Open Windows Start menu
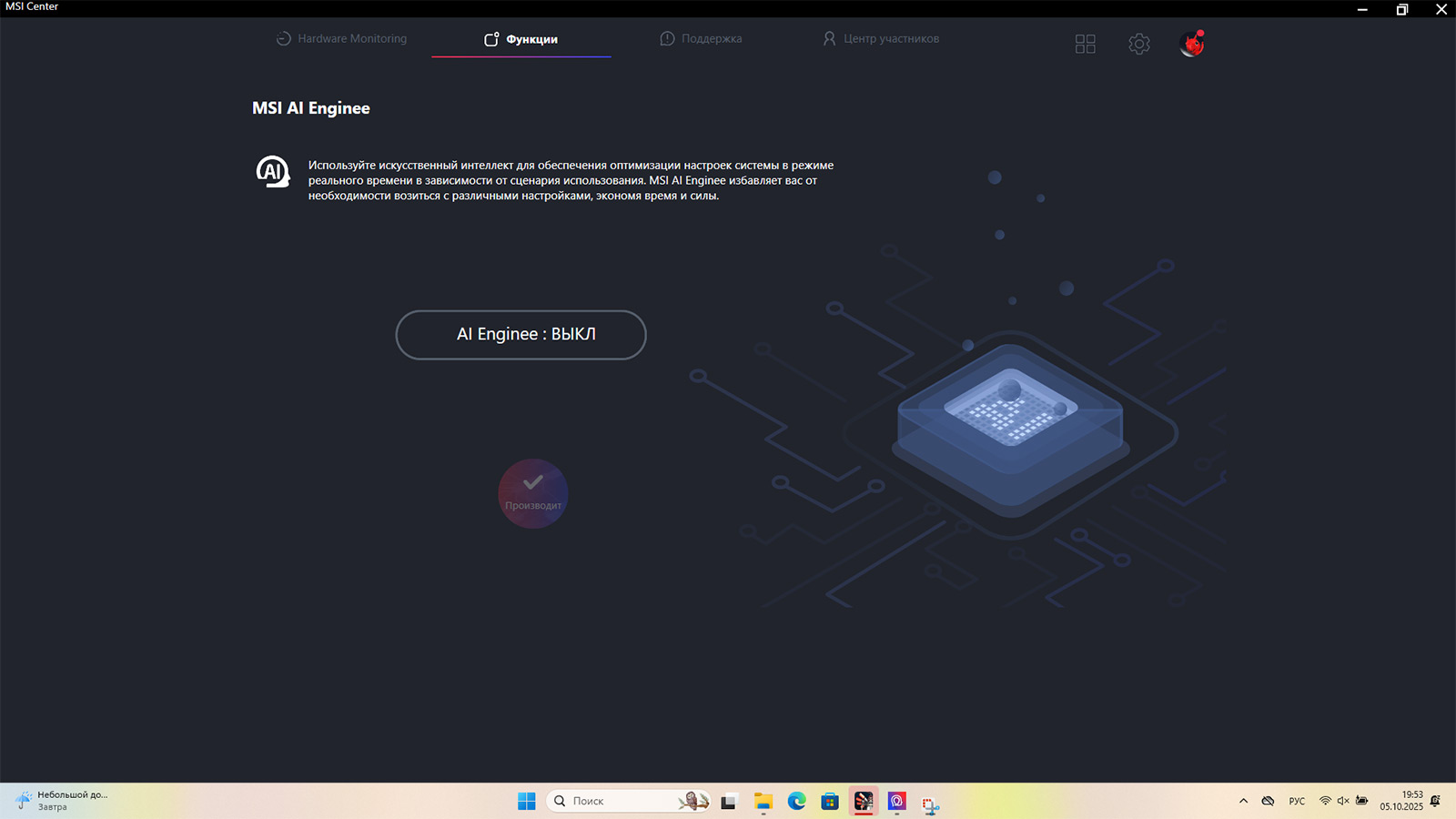The image size is (1456, 819). coord(527,801)
